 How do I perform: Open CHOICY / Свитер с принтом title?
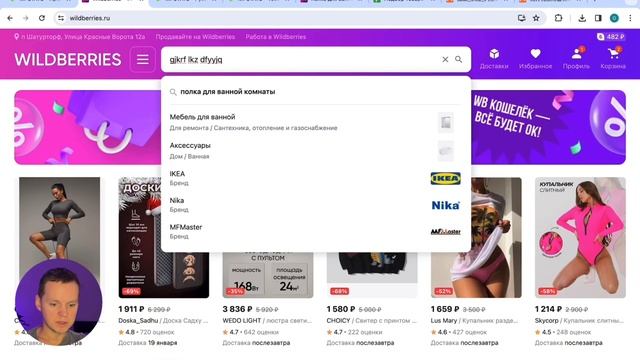(x=371, y=321)
